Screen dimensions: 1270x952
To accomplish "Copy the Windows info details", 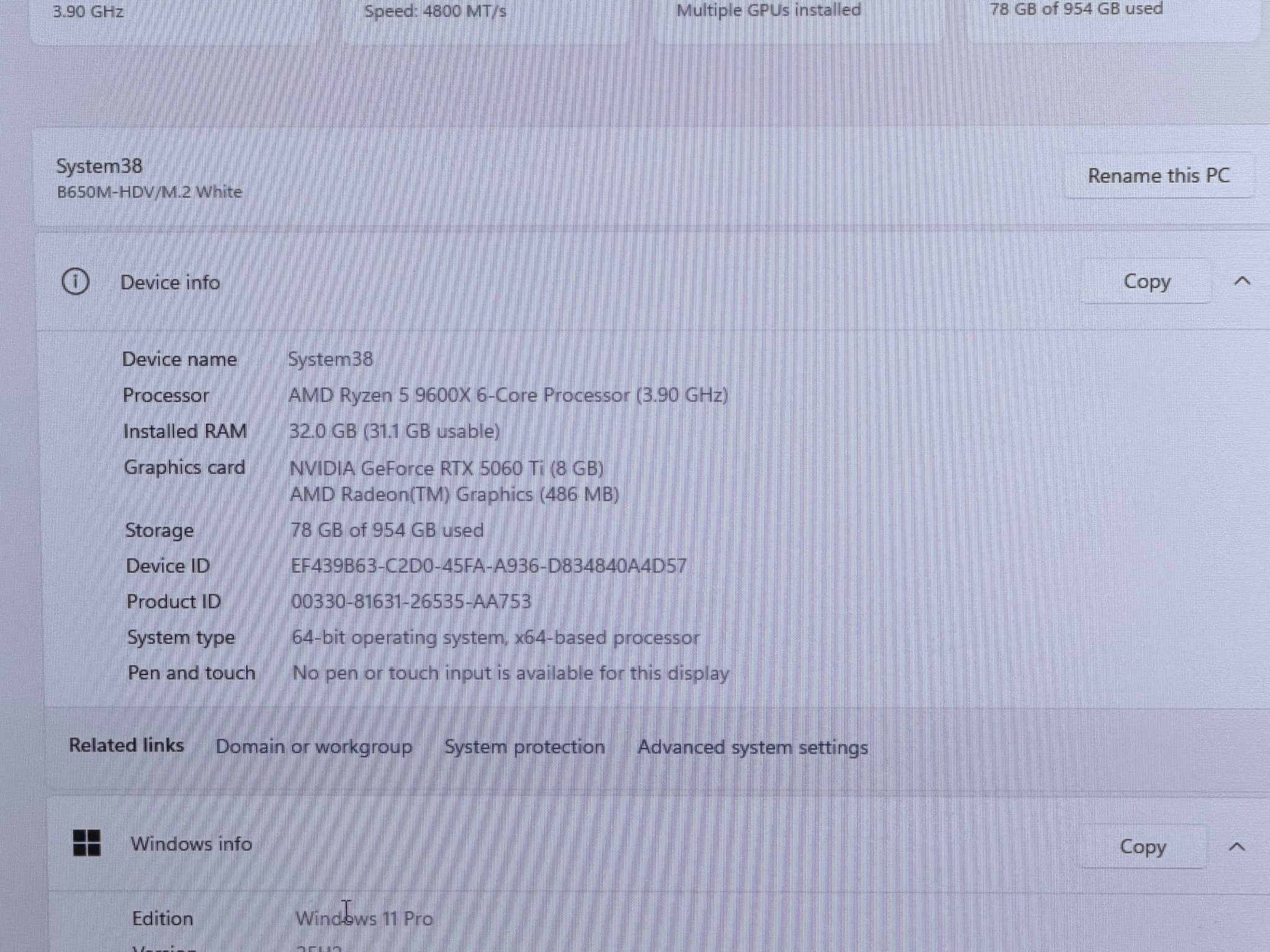I will click(x=1143, y=847).
